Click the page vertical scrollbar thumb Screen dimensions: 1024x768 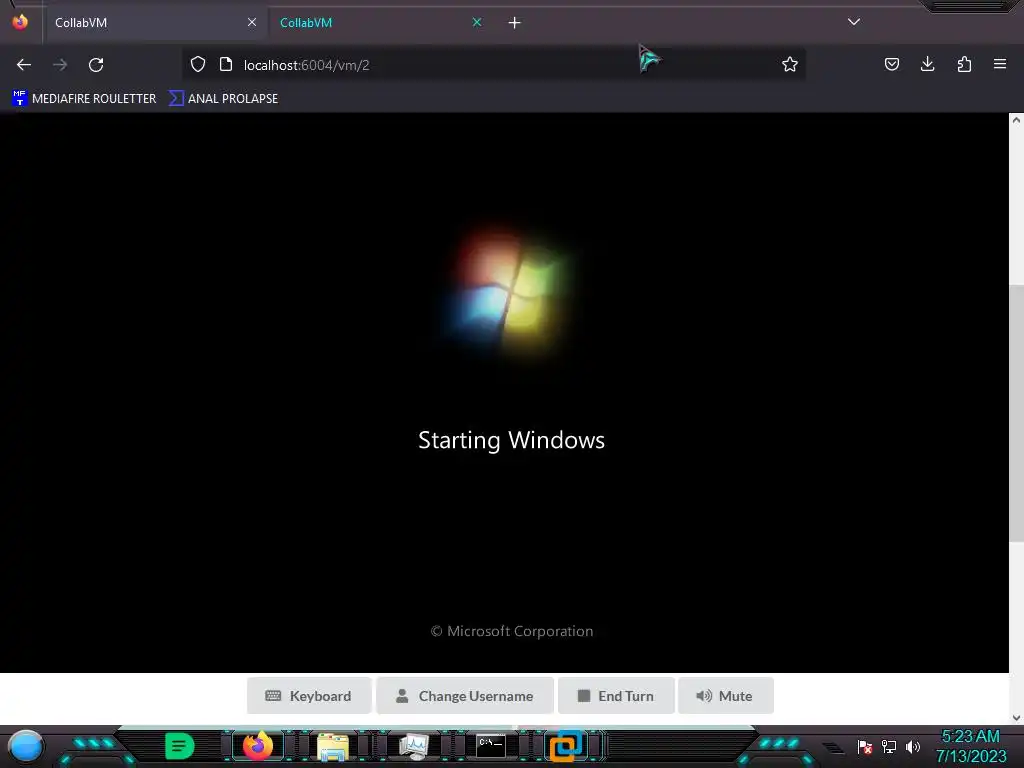(1016, 413)
